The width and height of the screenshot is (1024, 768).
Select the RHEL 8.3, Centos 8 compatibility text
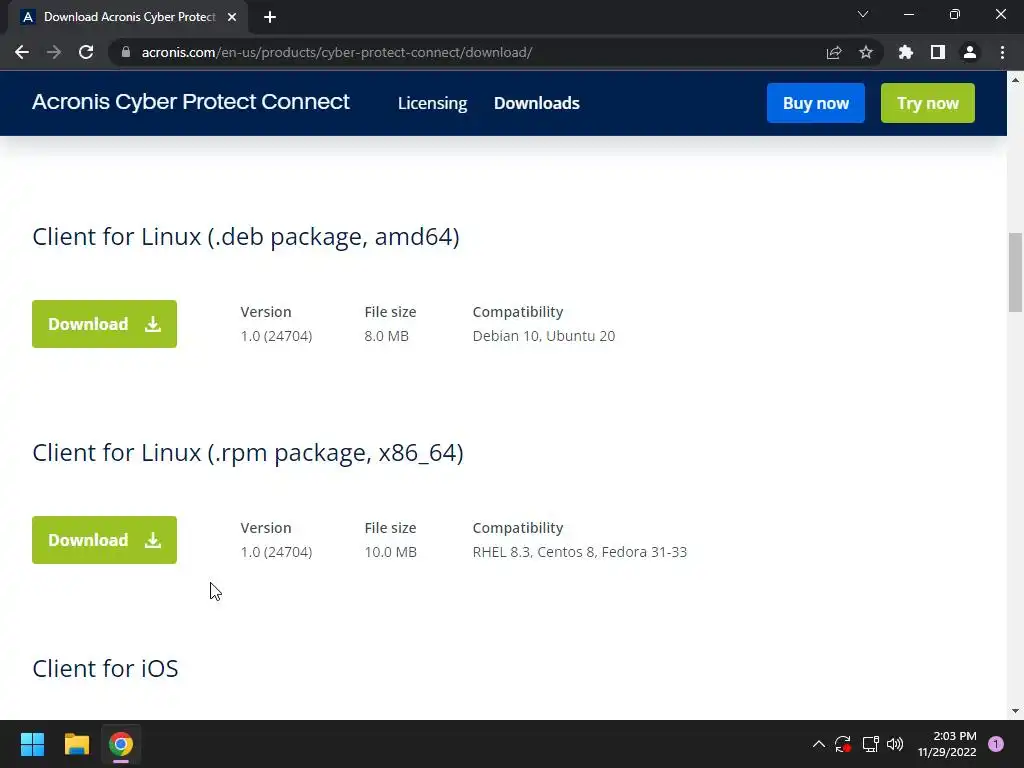(580, 552)
